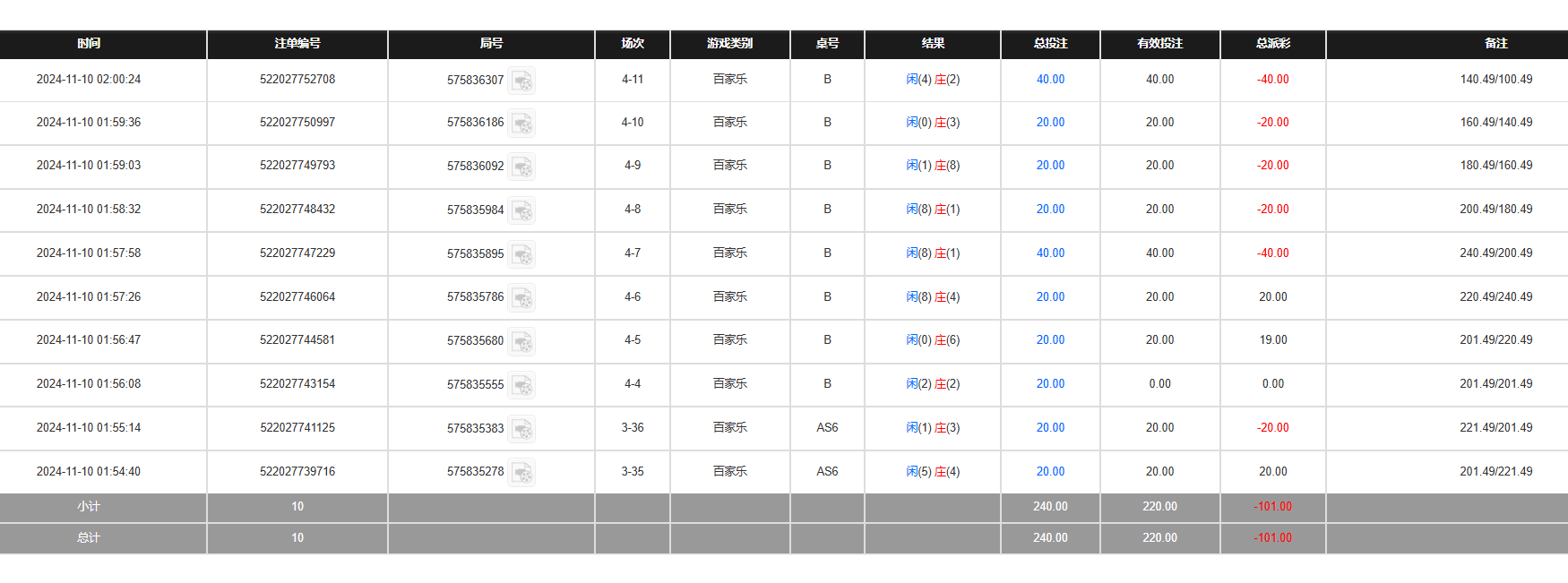Select the 注单编号 column header
Viewport: 1568px width, 583px height.
[297, 44]
